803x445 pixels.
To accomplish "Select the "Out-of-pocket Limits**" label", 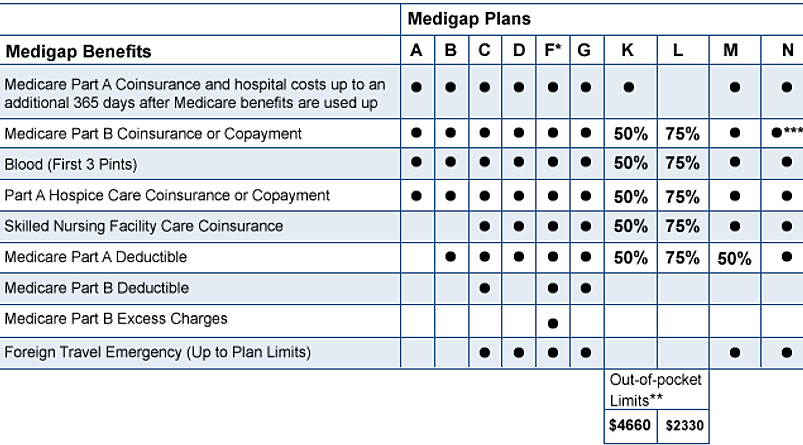I will 656,389.
